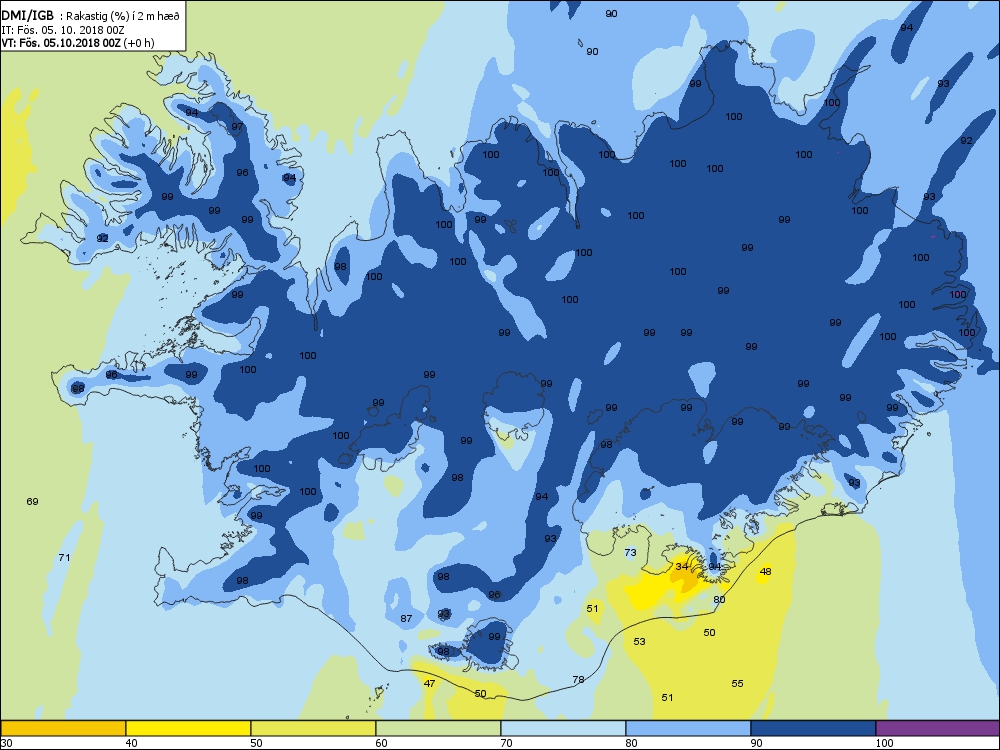Image resolution: width=1000 pixels, height=750 pixels.
Task: Click the map value '71' off the southwest coast
Action: click(x=64, y=557)
